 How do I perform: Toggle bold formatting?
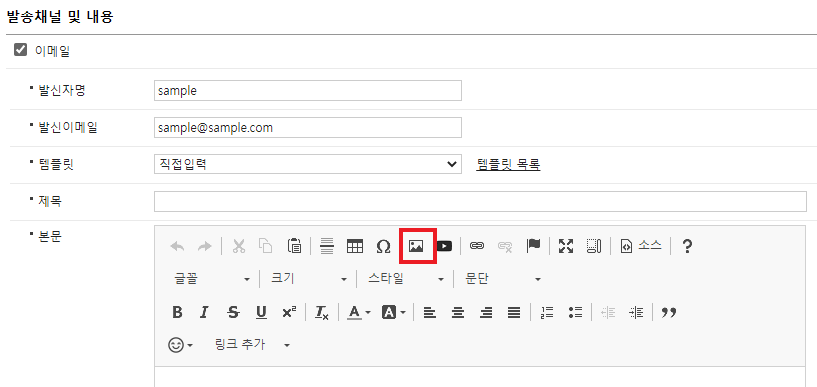[x=177, y=313]
